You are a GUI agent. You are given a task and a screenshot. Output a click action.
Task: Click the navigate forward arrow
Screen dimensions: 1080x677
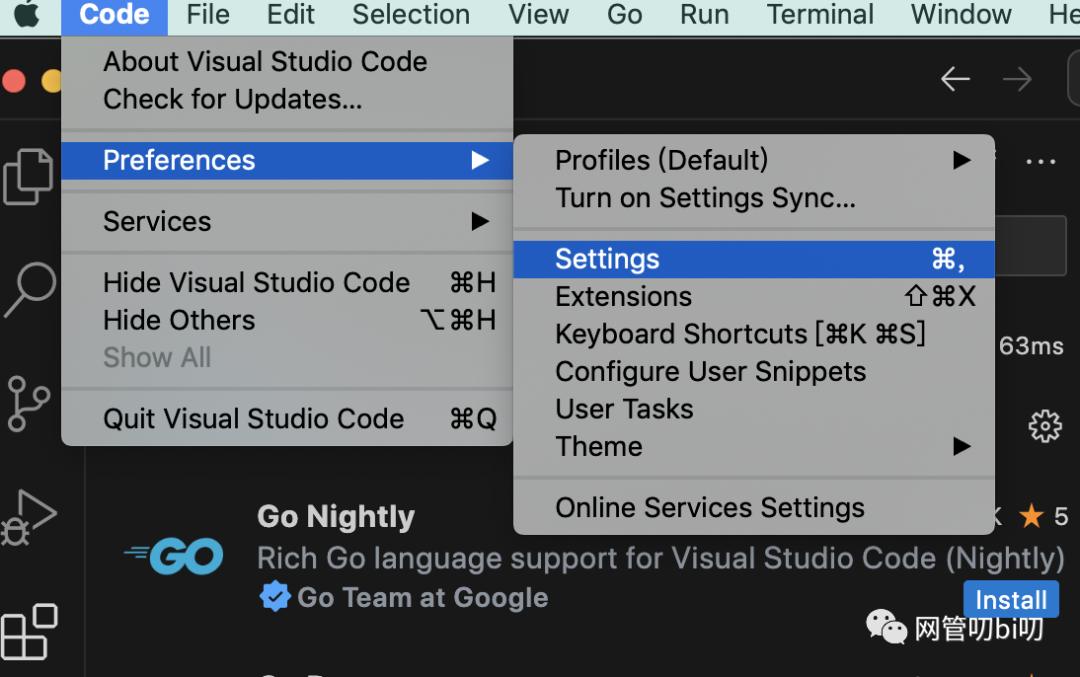tap(1017, 79)
